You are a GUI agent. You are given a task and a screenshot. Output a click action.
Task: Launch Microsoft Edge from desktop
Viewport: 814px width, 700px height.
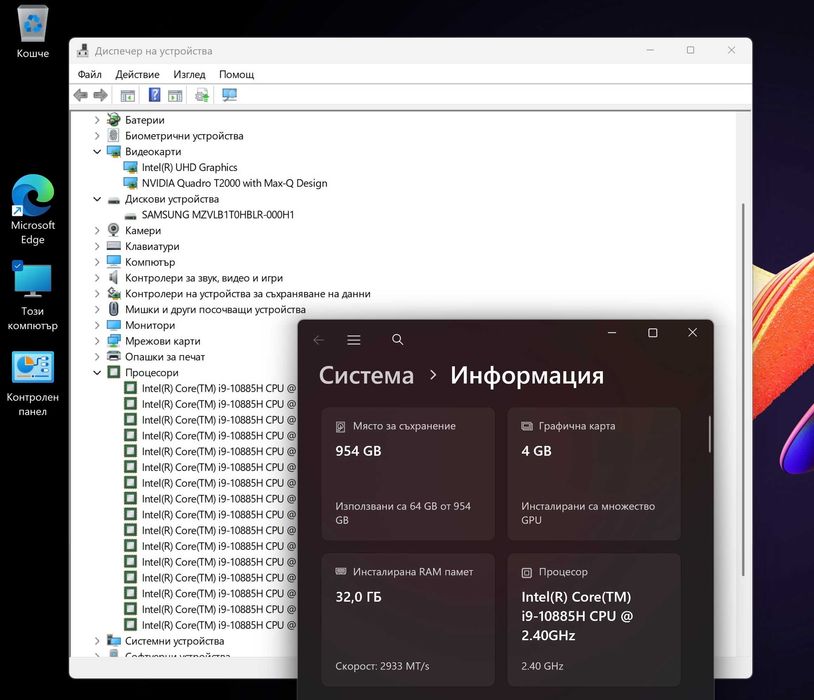pyautogui.click(x=33, y=210)
